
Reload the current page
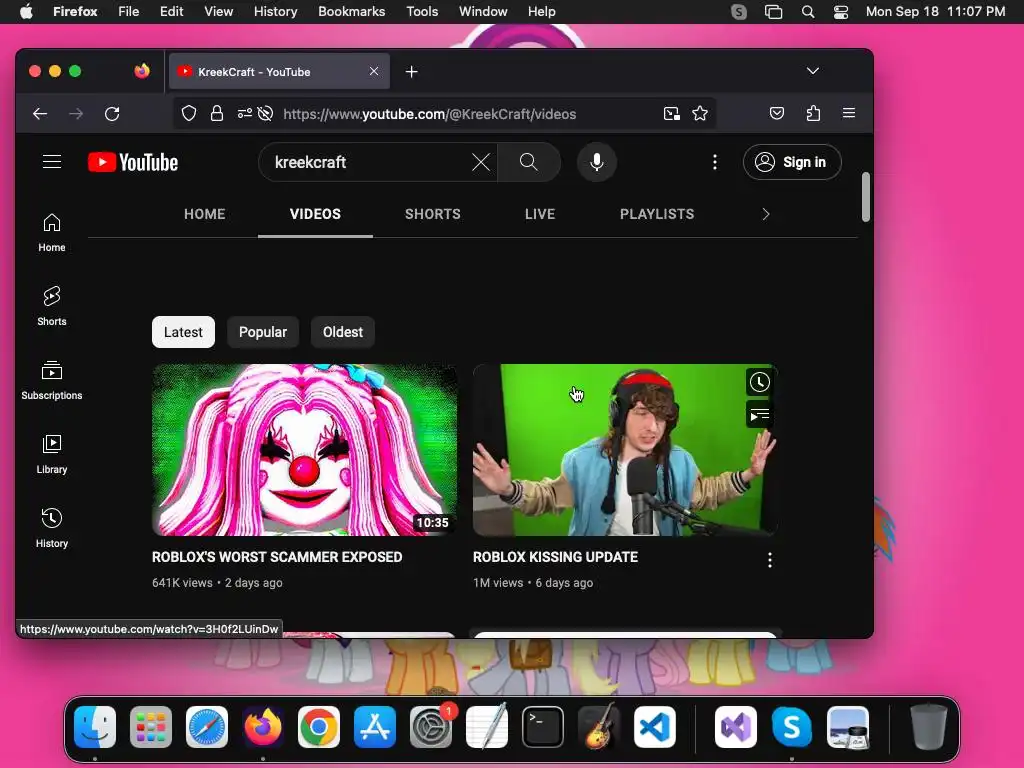(112, 114)
